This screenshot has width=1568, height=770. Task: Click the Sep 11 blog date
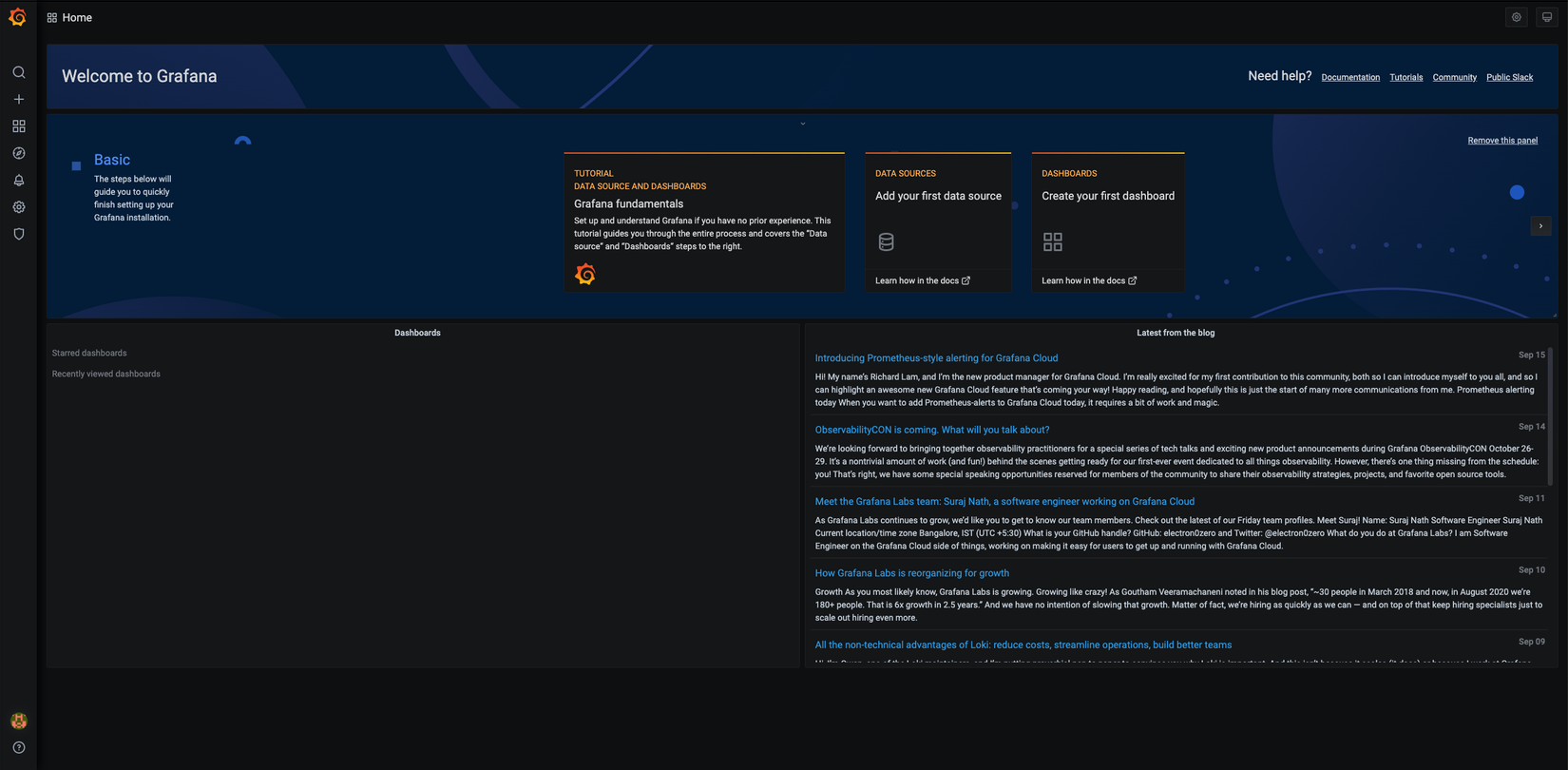coord(1532,498)
